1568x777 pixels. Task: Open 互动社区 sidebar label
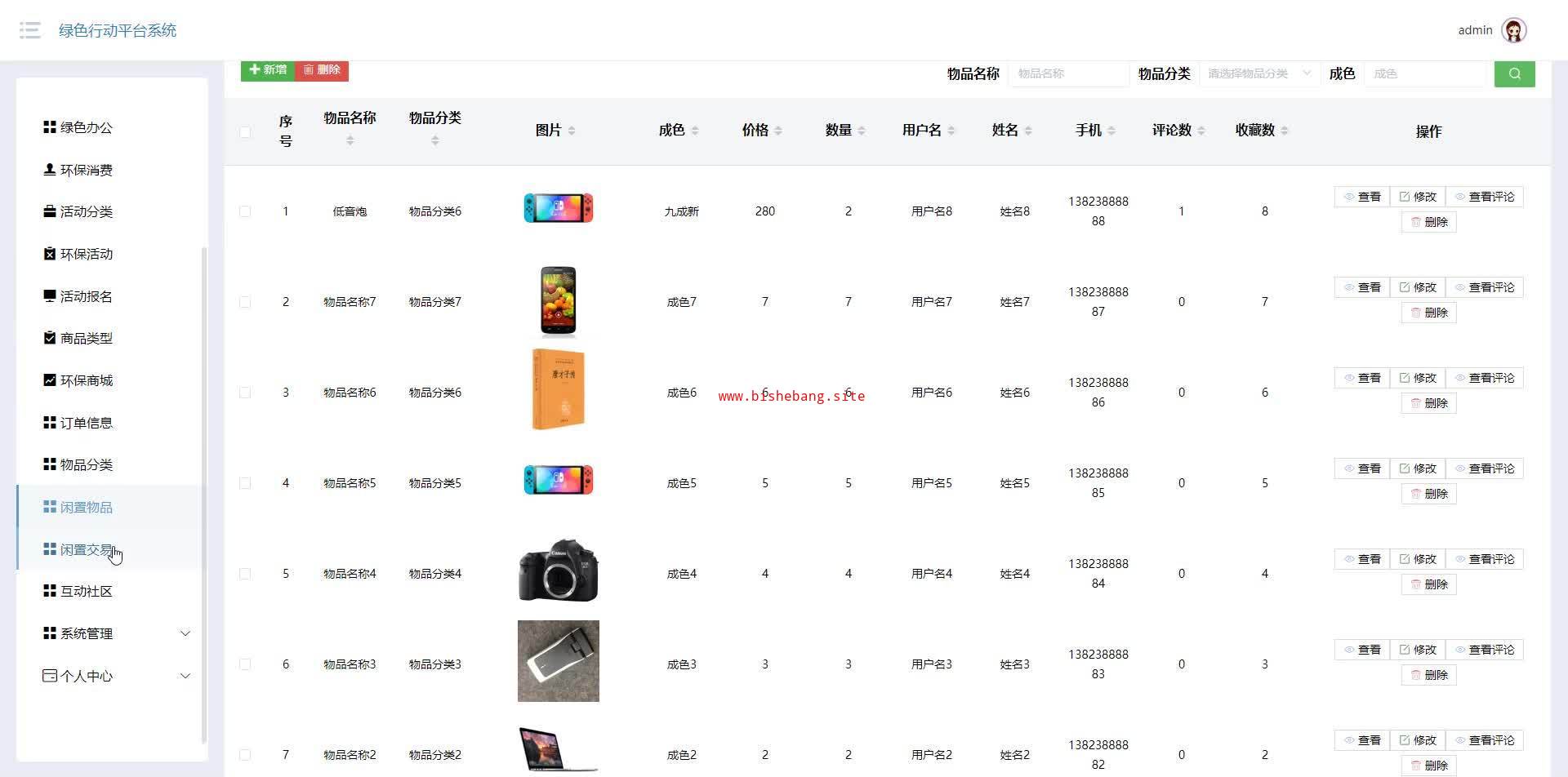point(87,591)
